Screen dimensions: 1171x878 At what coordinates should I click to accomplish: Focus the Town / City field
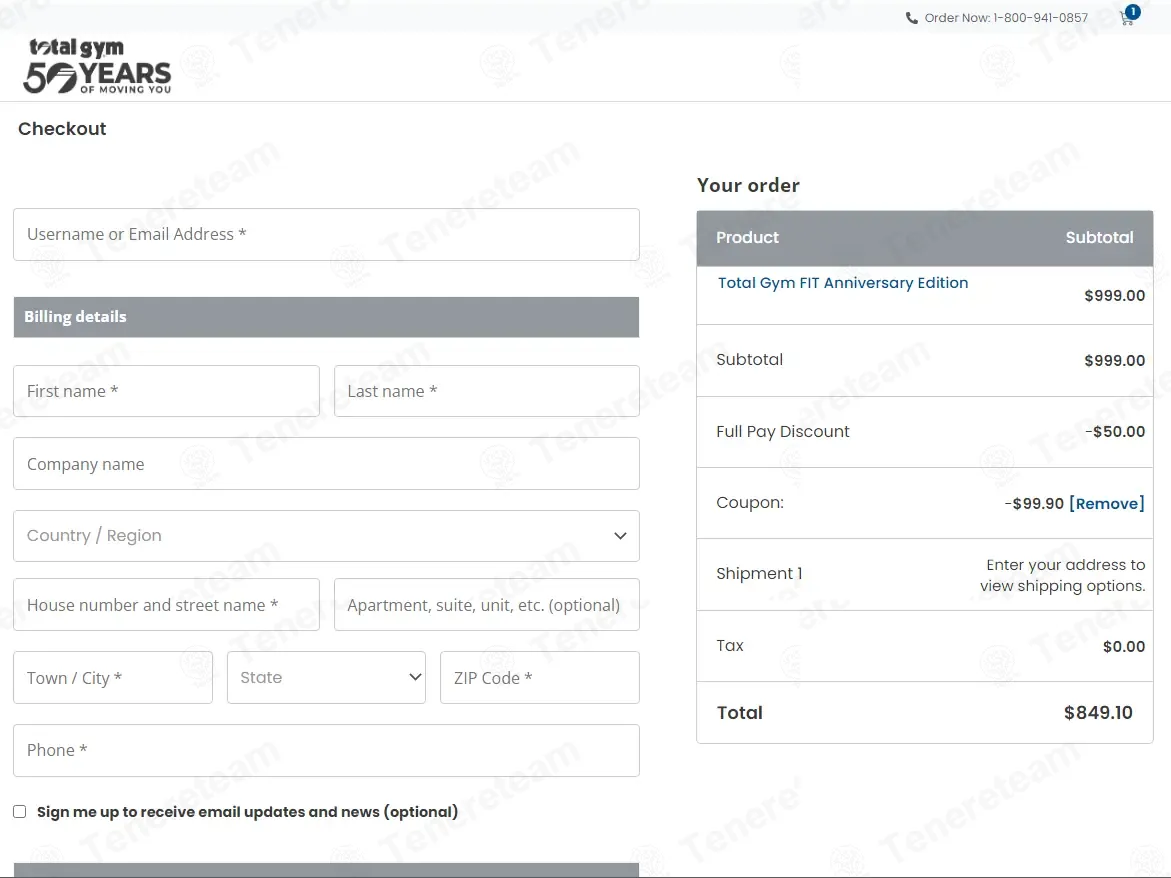tap(113, 678)
